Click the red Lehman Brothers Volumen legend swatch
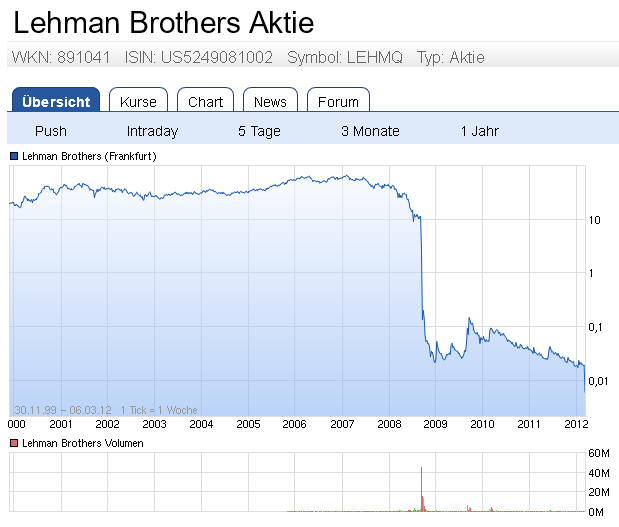This screenshot has height=527, width=619. 14,443
